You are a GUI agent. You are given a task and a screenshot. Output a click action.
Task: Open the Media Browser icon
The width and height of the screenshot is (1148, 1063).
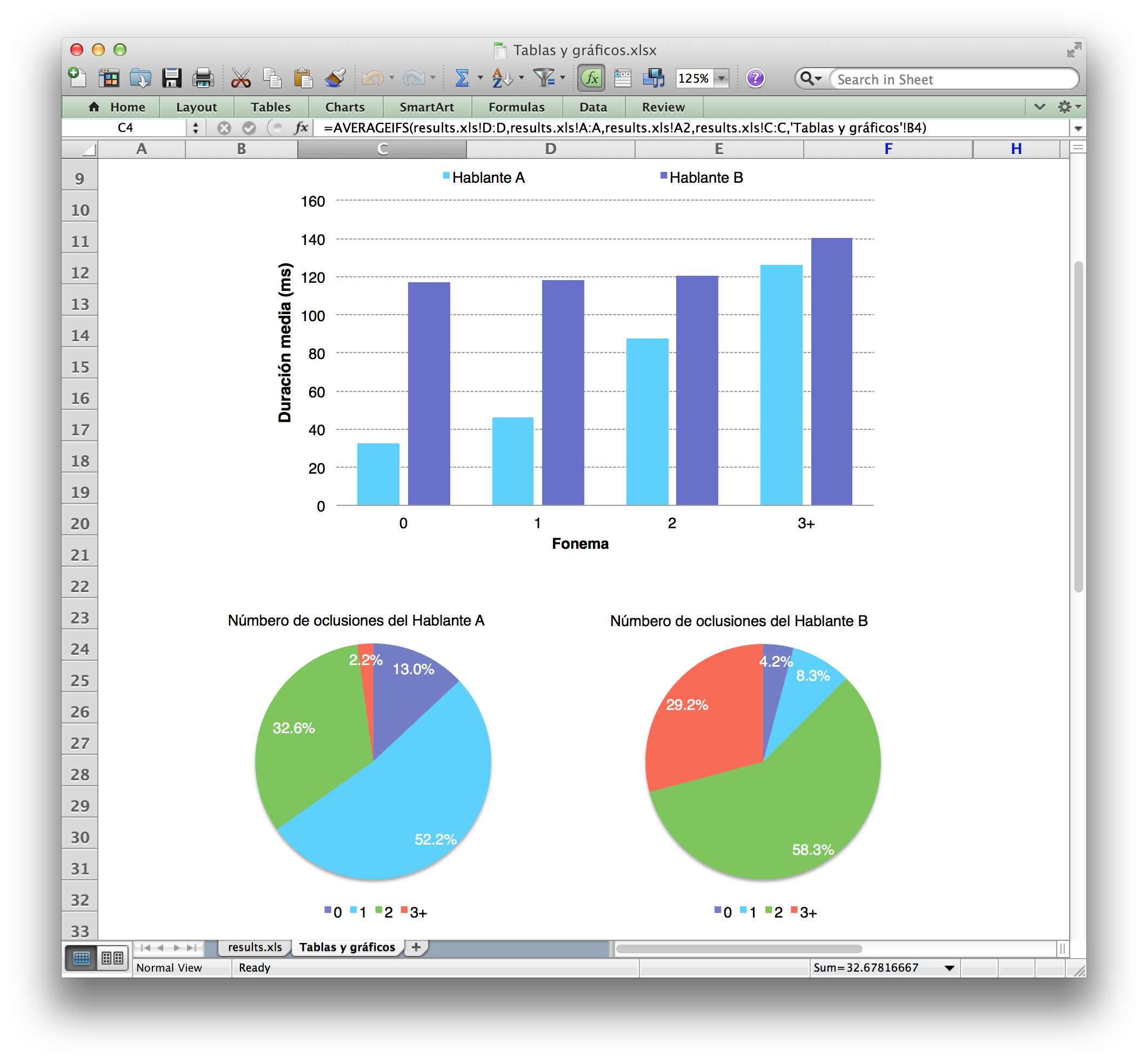653,78
